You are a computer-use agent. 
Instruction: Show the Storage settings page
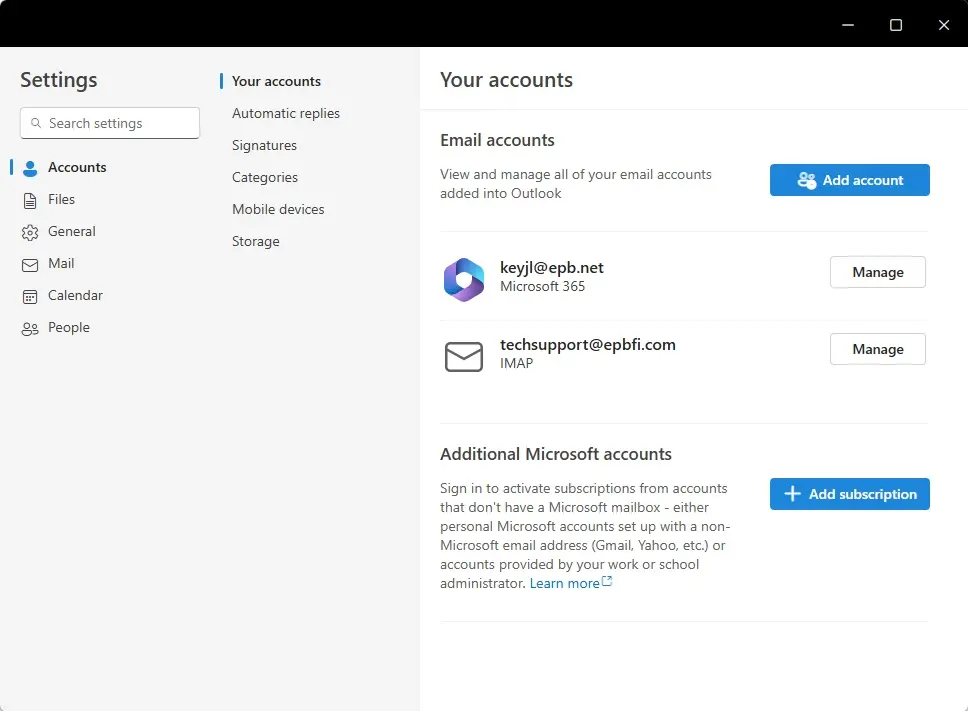pos(256,242)
